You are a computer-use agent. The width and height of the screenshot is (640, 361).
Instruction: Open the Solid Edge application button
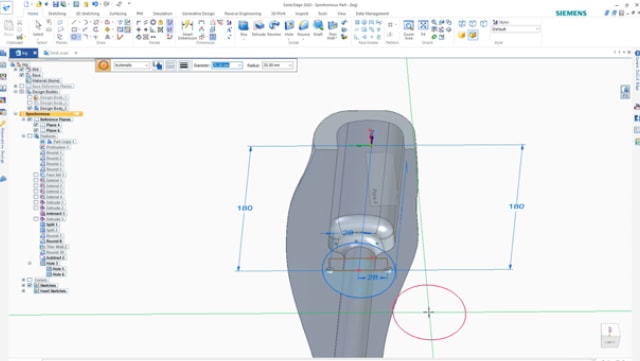[x=7, y=7]
